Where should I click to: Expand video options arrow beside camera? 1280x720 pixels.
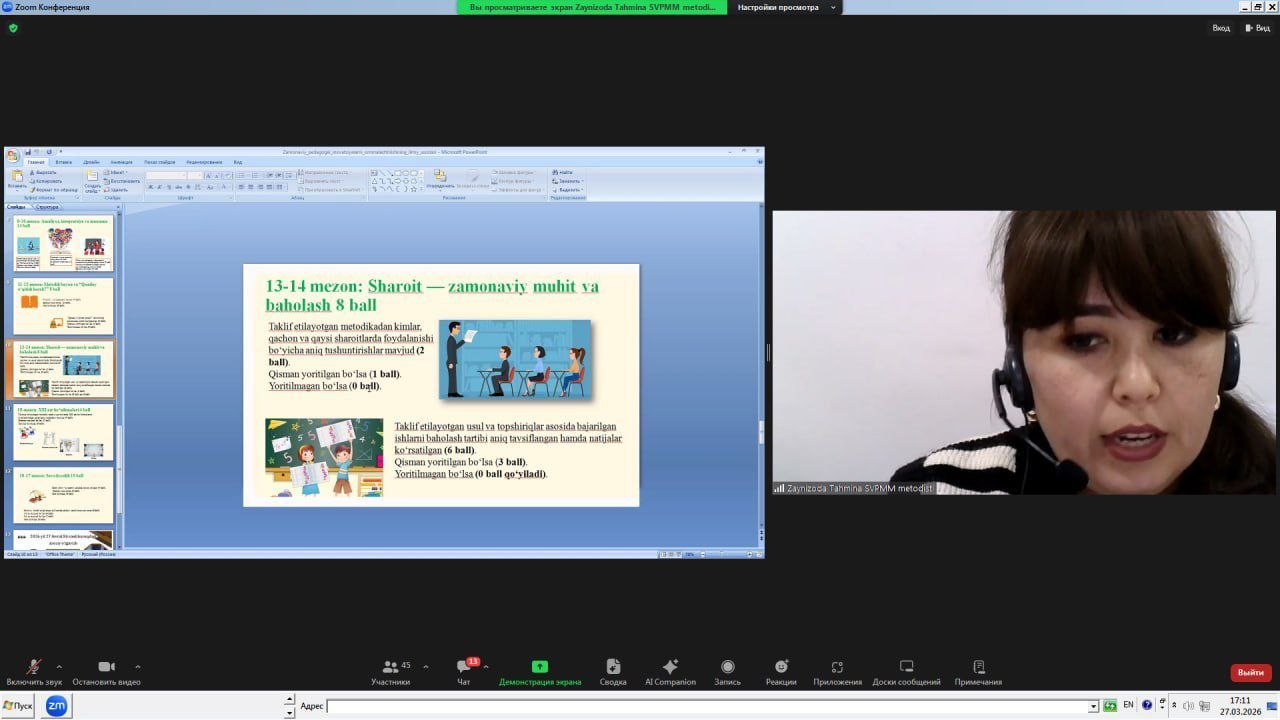[137, 667]
